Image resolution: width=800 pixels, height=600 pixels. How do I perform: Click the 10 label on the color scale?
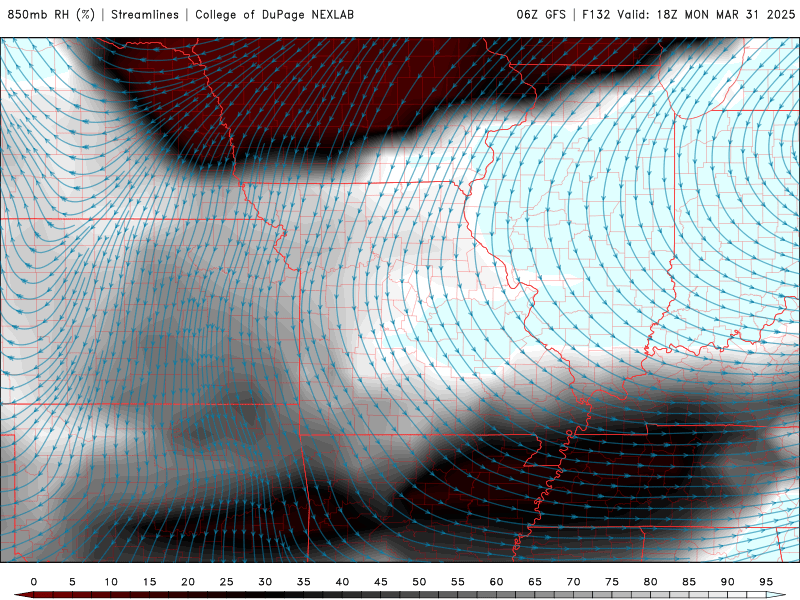click(x=111, y=582)
